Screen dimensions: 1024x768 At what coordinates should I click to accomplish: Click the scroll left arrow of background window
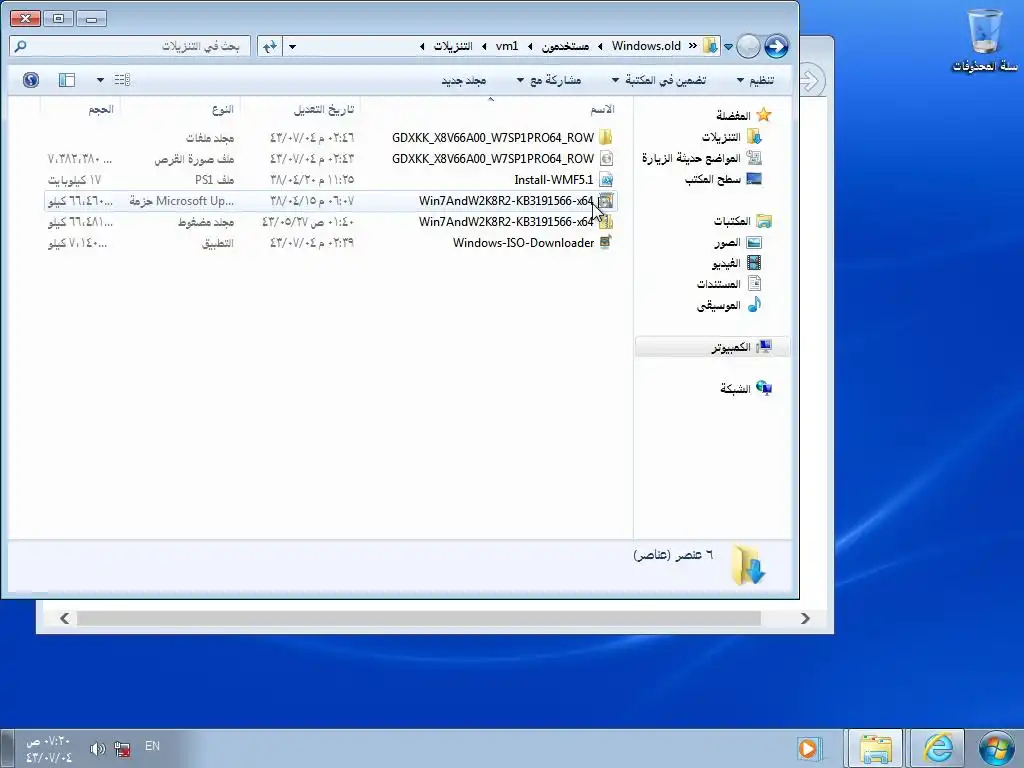[64, 618]
